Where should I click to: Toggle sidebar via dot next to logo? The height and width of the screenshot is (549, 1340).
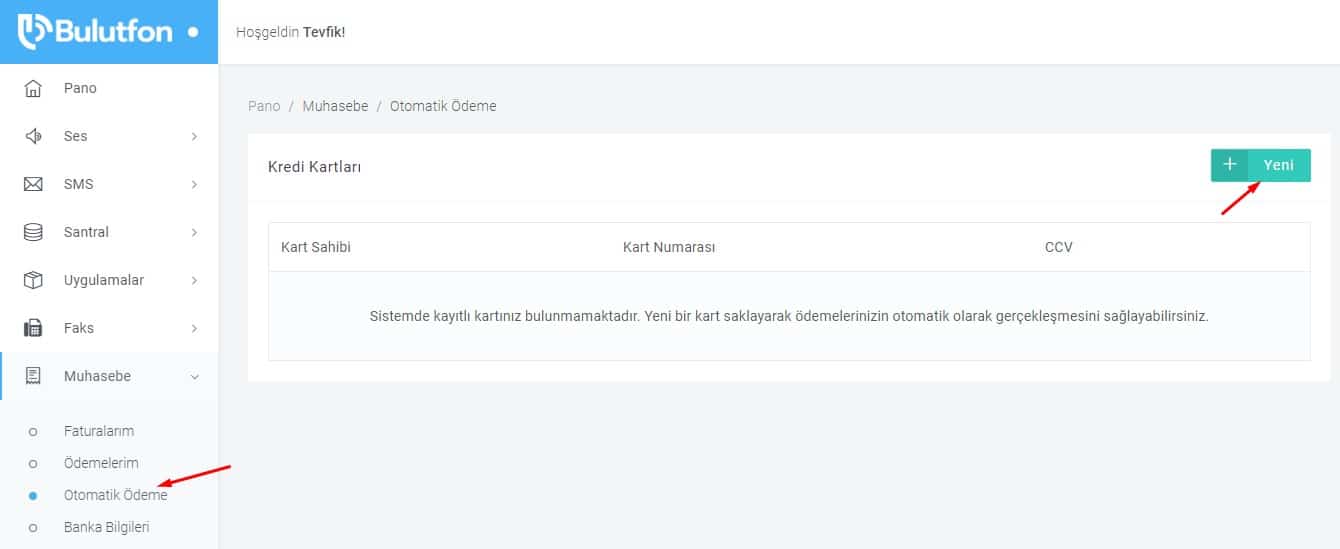[193, 32]
